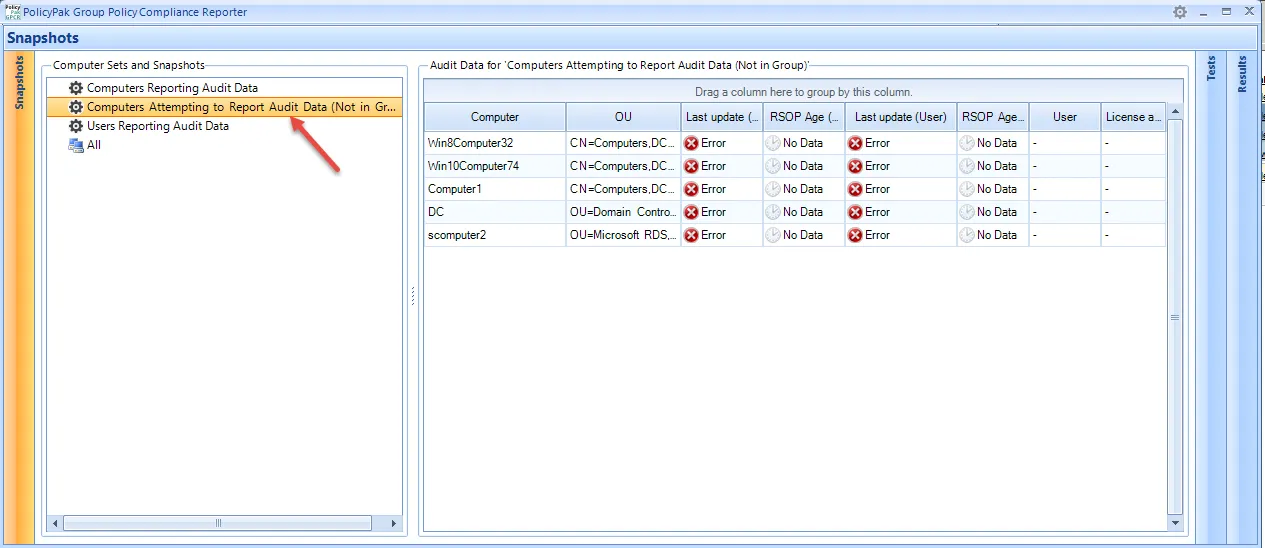Viewport: 1265px width, 548px height.
Task: Click the PolicyPak application icon in title bar
Action: point(12,12)
